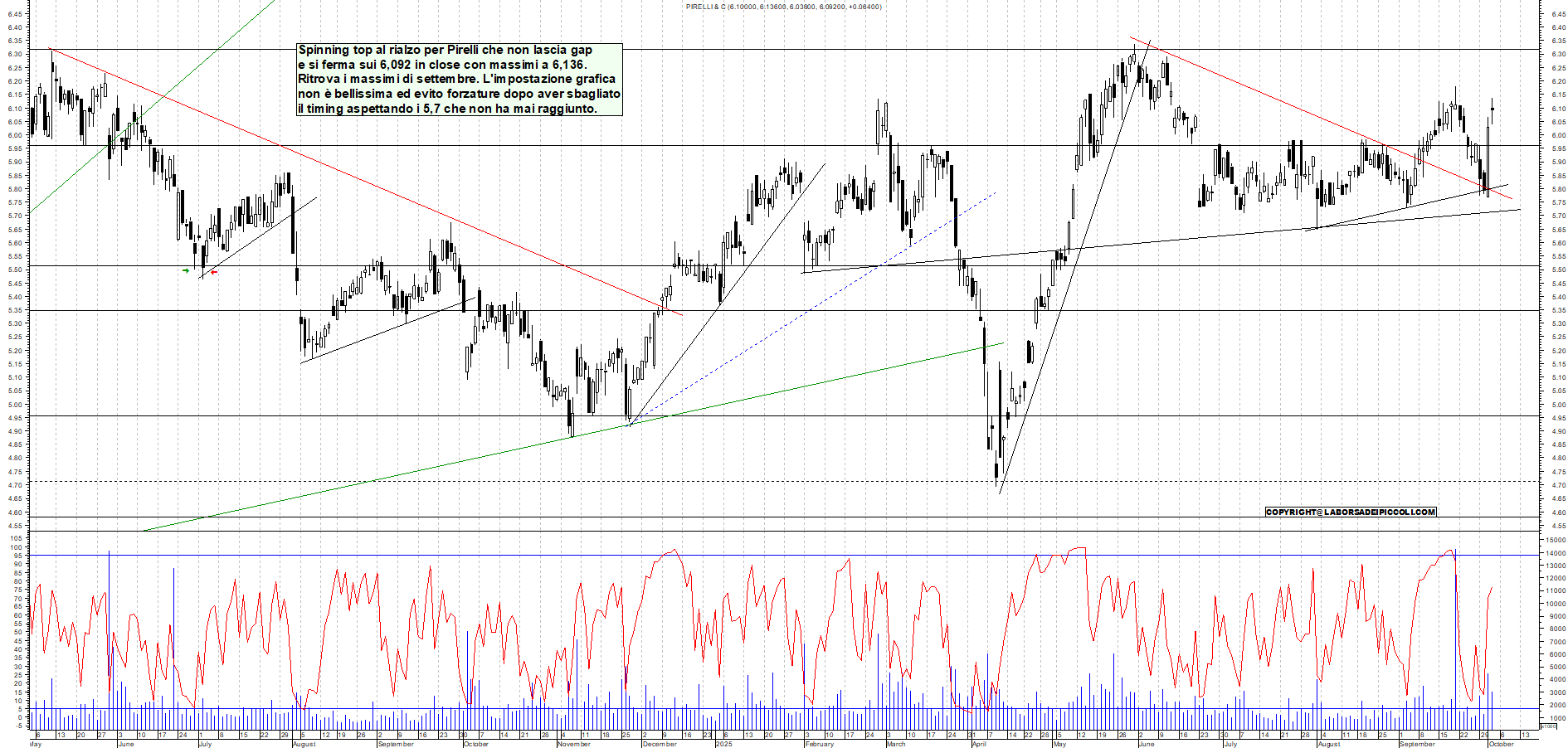Click the 100 oscillator label on left axis
Image resolution: width=1568 pixels, height=748 pixels.
tap(16, 539)
